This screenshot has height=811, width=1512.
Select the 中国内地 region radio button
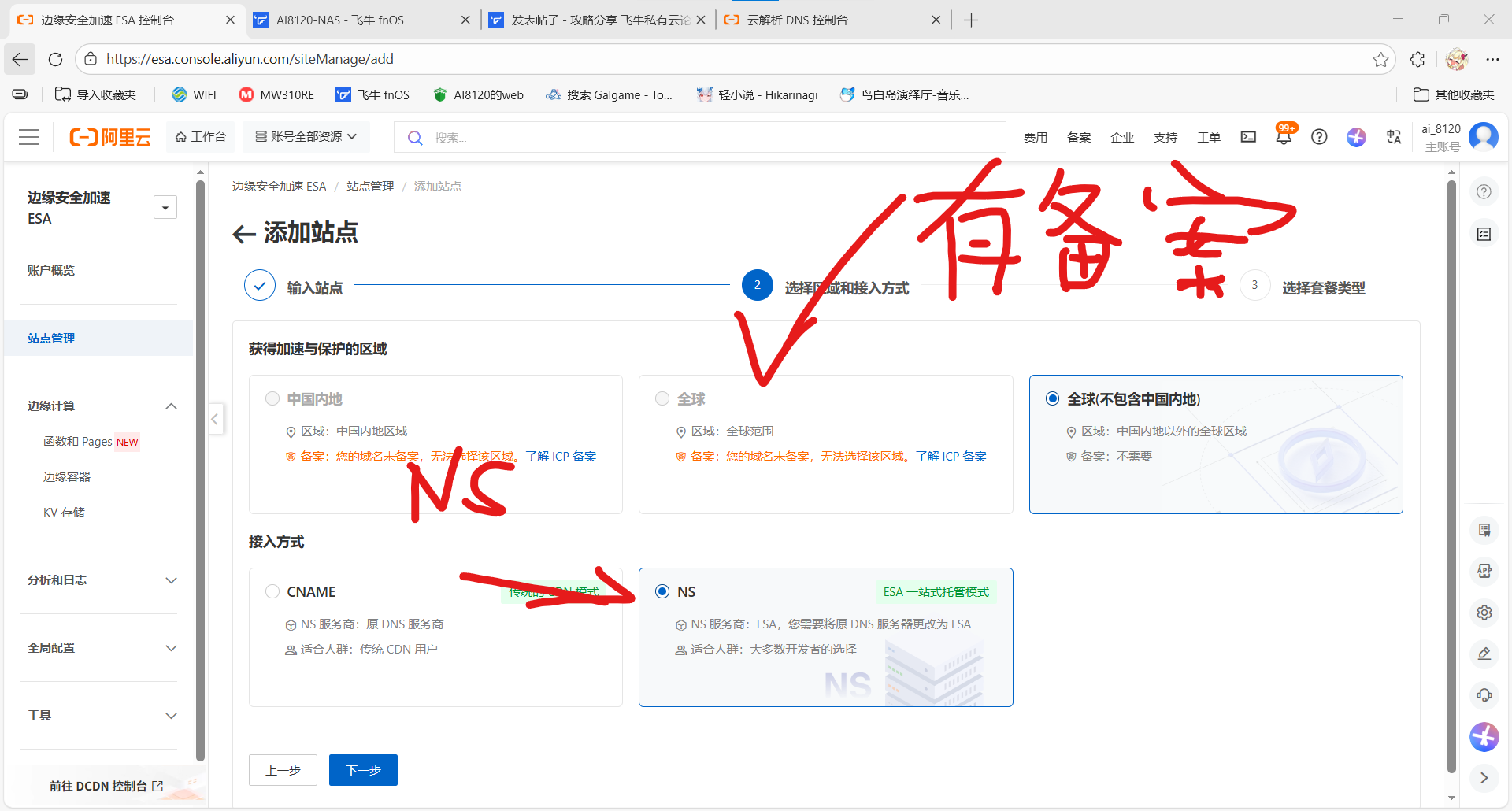tap(272, 398)
